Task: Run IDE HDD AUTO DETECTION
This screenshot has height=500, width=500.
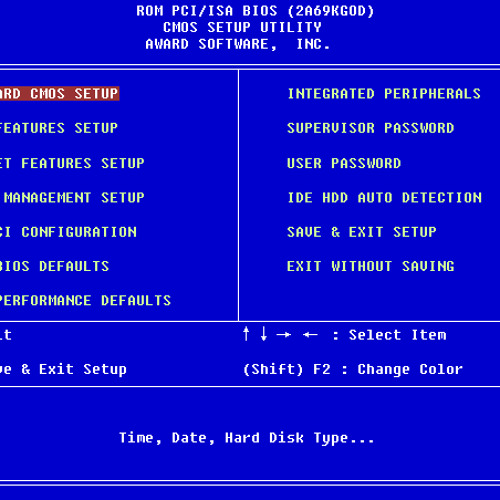Action: coord(385,198)
